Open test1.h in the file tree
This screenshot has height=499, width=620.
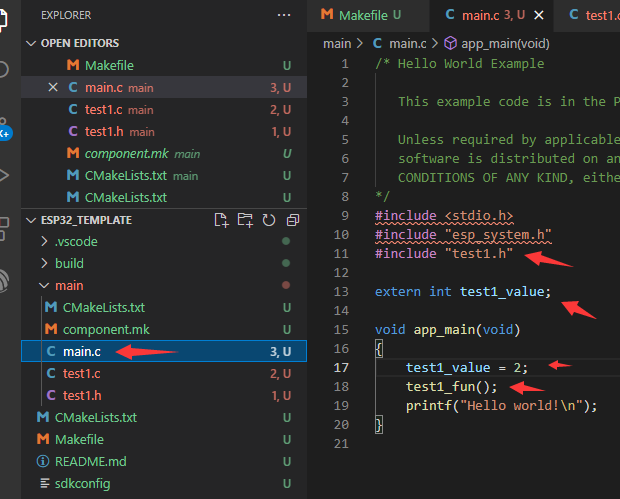coord(164,395)
